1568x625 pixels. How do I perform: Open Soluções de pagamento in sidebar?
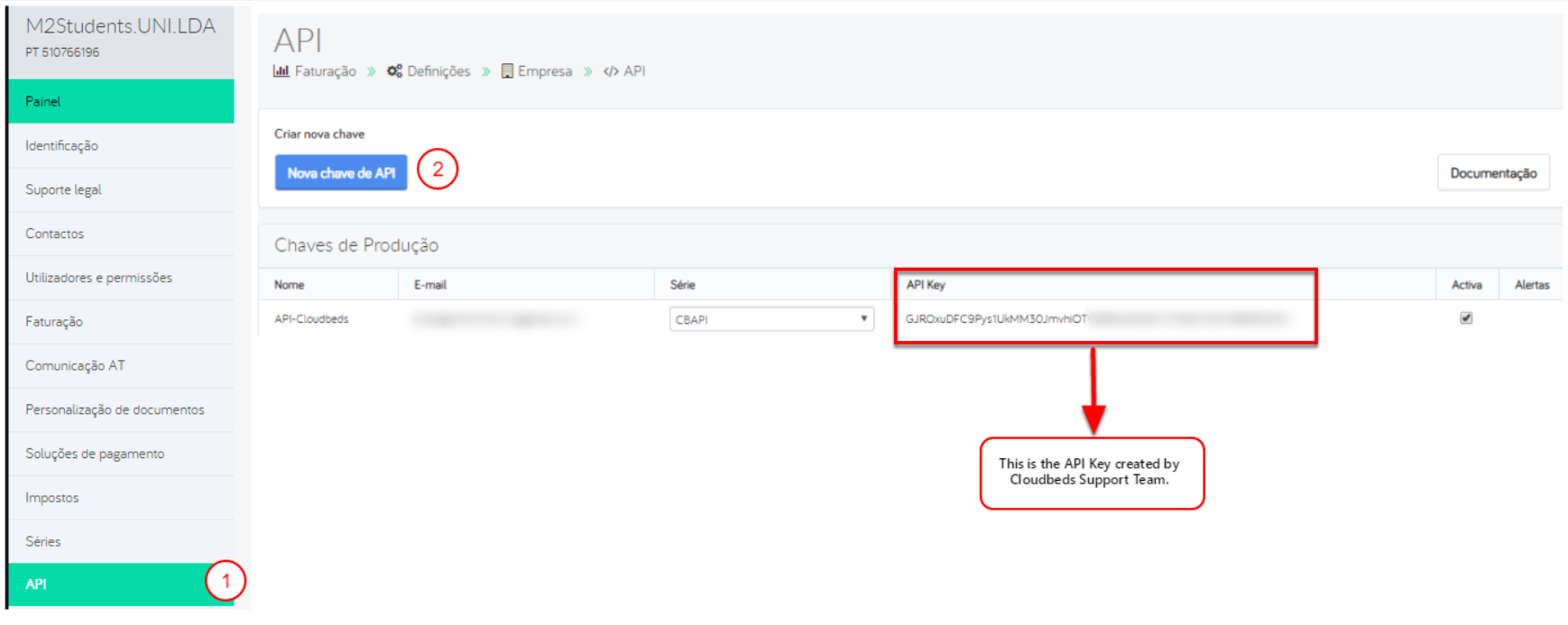[x=95, y=454]
